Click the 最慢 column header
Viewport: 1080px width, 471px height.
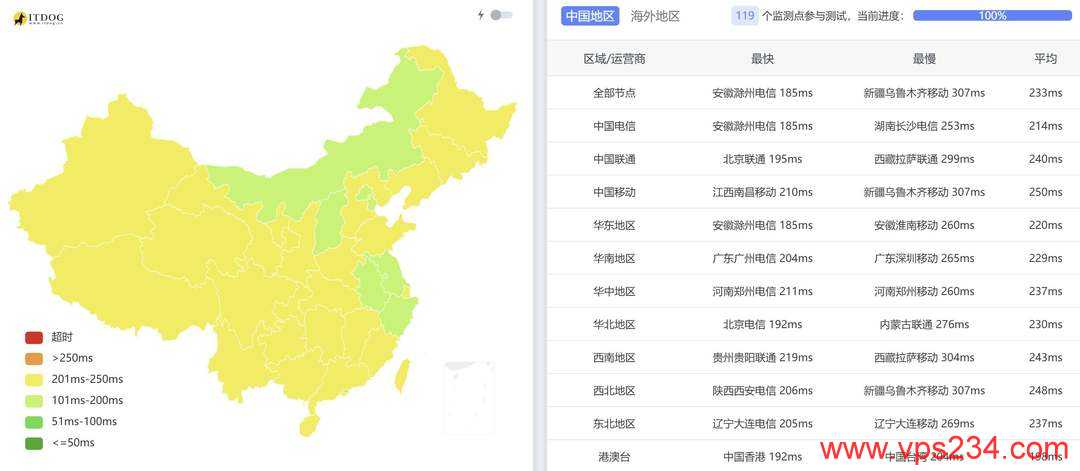click(924, 59)
